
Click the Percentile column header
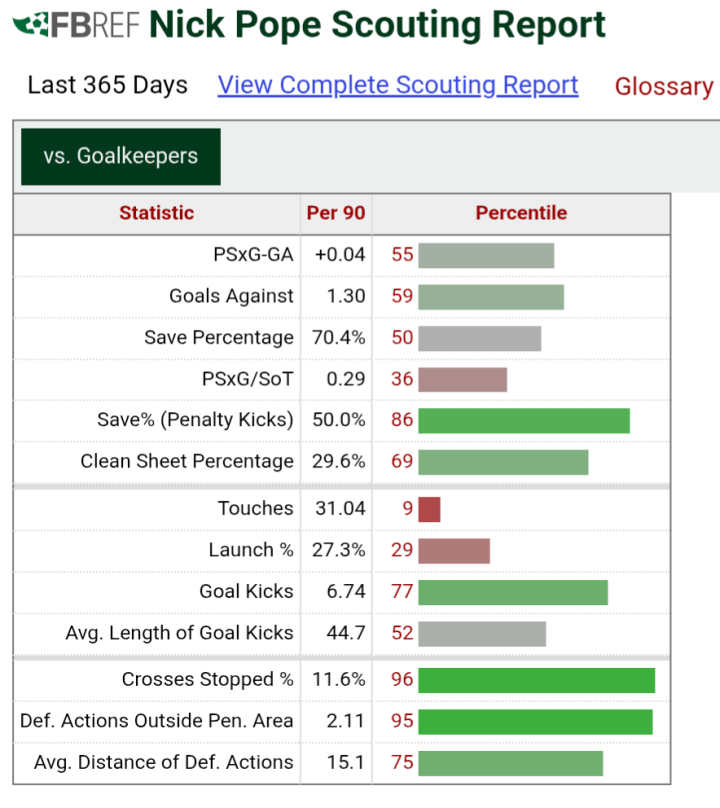521,213
